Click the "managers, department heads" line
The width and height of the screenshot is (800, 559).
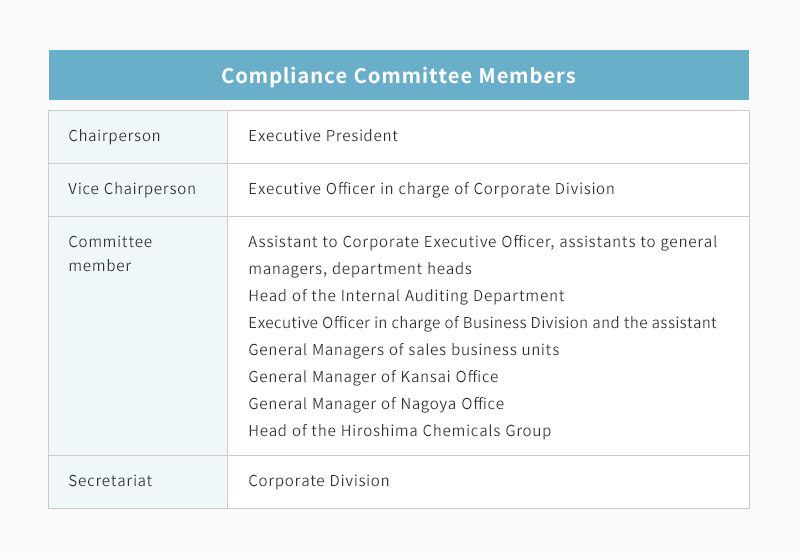tap(360, 269)
